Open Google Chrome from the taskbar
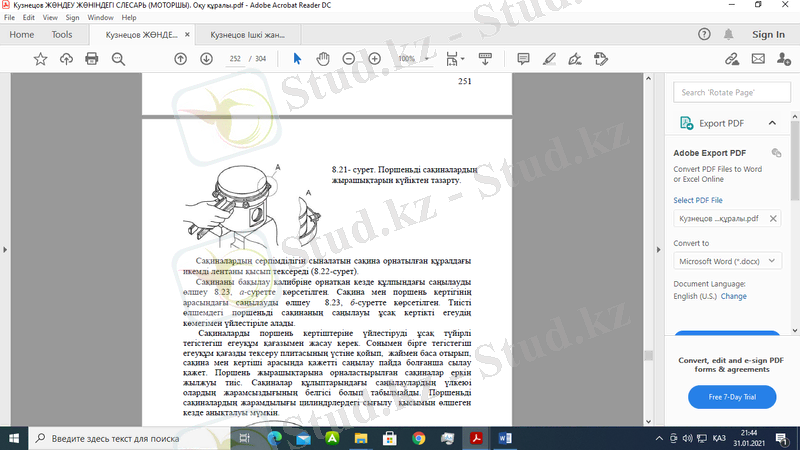The height and width of the screenshot is (450, 800). [x=418, y=437]
